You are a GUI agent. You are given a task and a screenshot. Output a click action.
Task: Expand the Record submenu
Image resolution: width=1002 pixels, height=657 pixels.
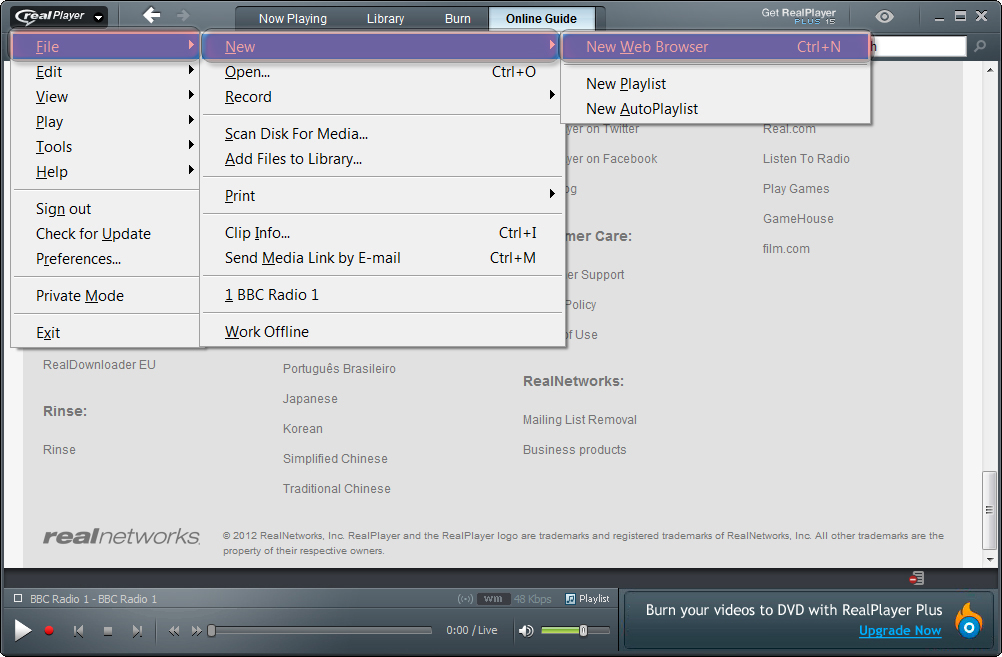382,97
